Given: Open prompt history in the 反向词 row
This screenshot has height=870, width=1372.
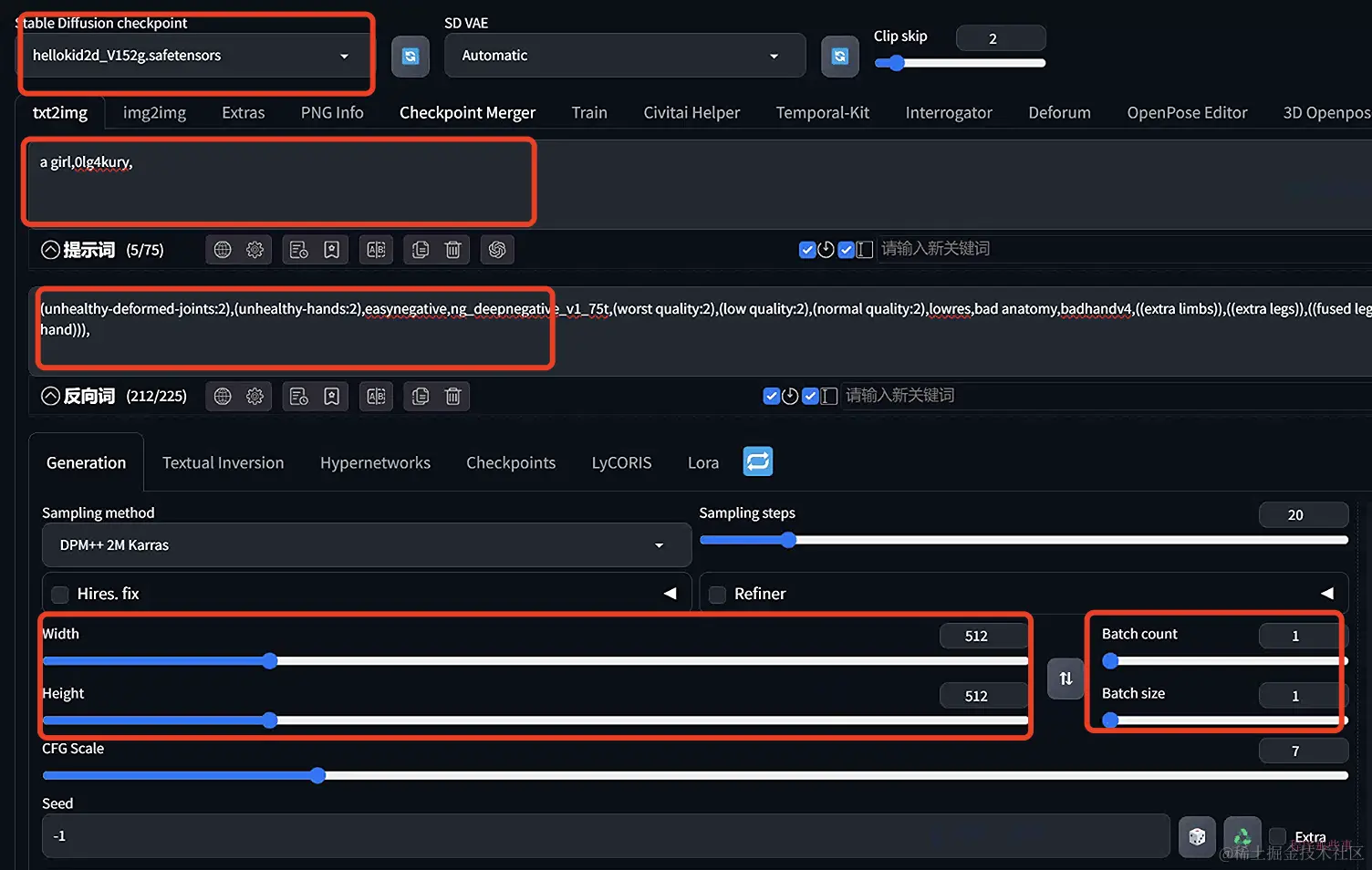Looking at the screenshot, I should [299, 396].
